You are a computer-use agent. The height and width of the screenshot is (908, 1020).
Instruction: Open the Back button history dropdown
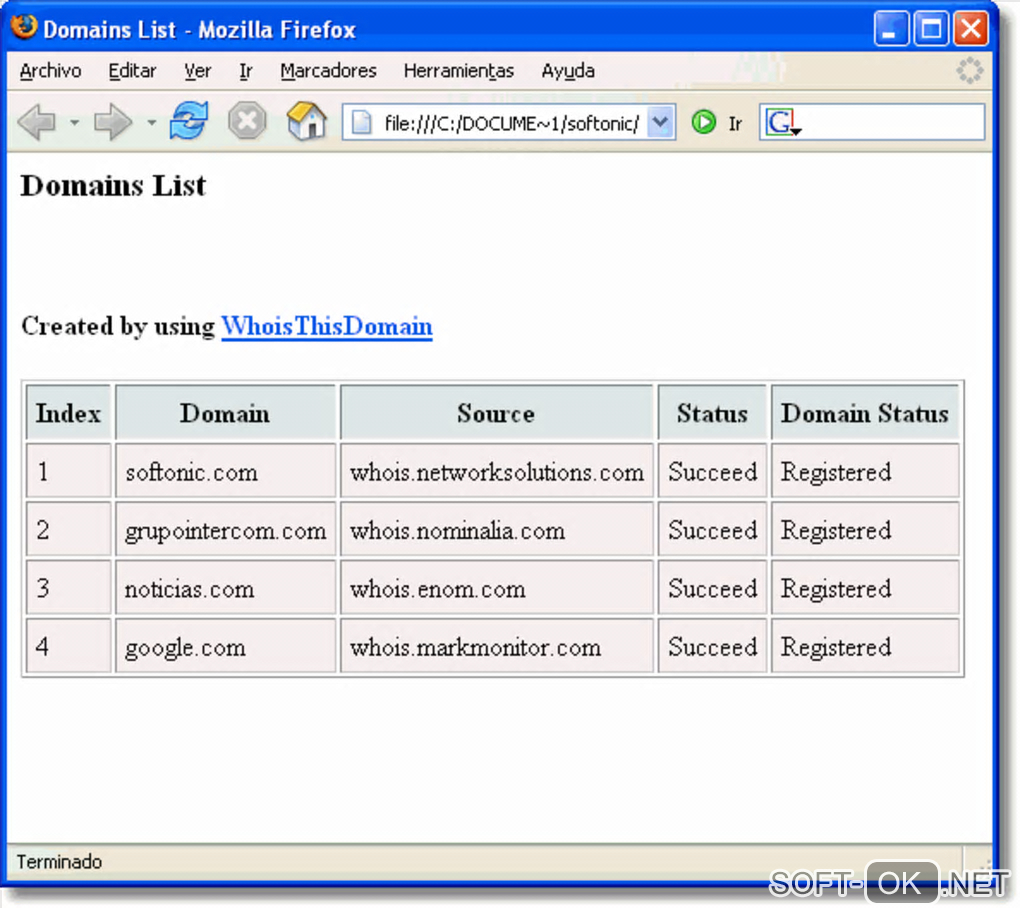click(75, 122)
